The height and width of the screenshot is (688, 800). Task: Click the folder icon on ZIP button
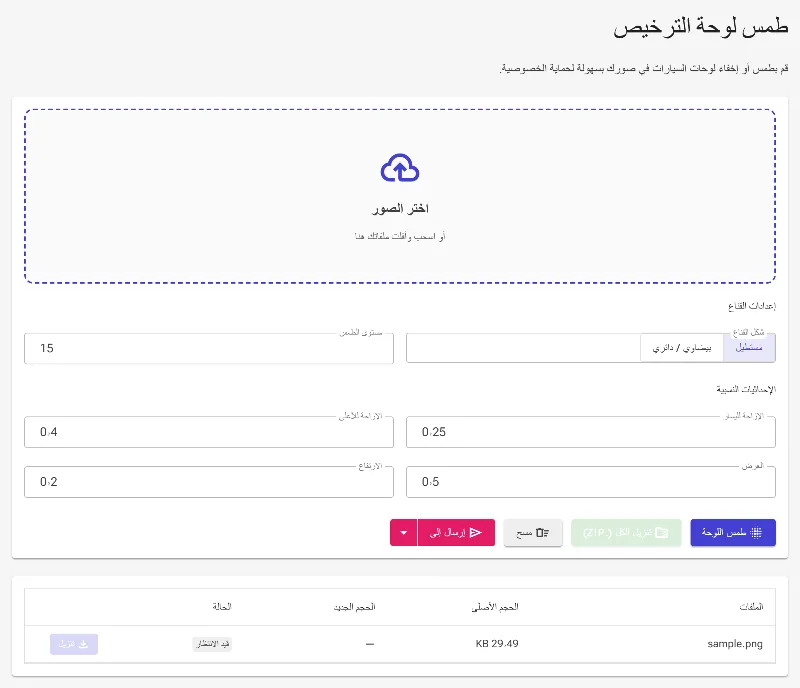pyautogui.click(x=662, y=532)
